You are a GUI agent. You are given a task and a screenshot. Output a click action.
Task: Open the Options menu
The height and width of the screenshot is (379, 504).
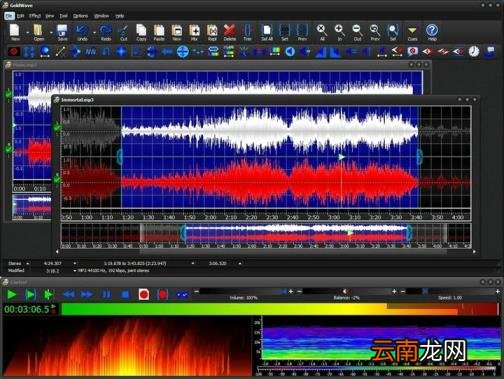click(x=80, y=16)
